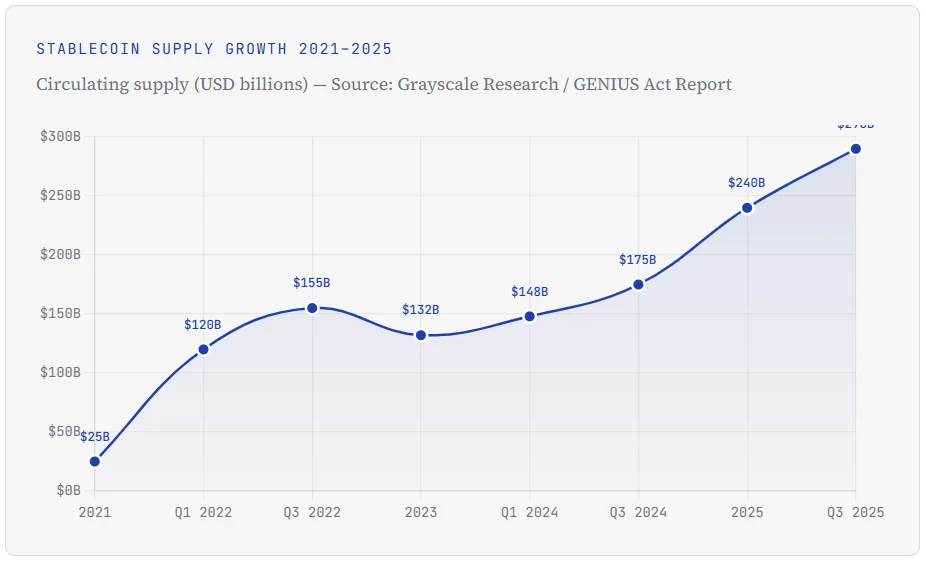The width and height of the screenshot is (926, 561).
Task: Click the $25B value label
Action: pos(95,437)
